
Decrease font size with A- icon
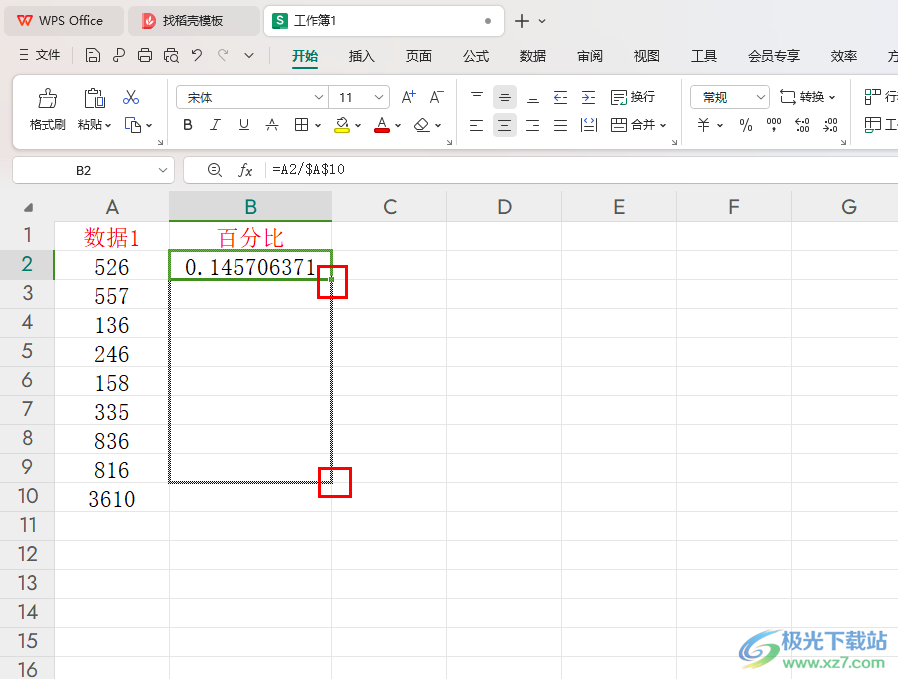tap(436, 97)
